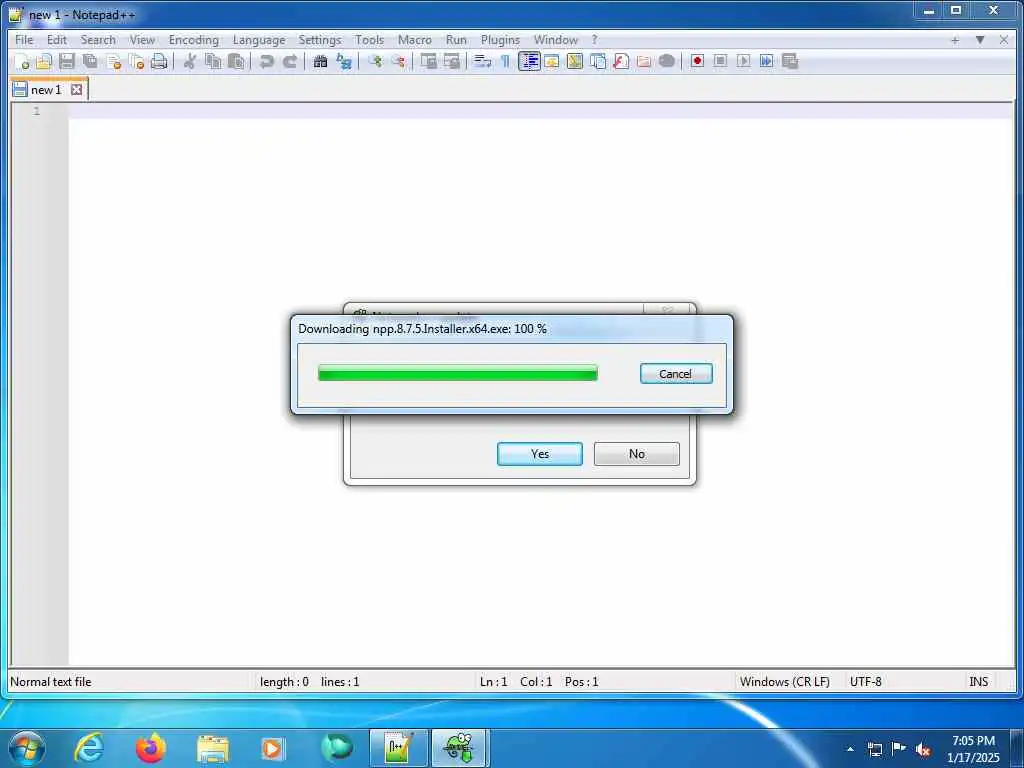
Task: Click the Close All toolbar icon
Action: point(136,61)
